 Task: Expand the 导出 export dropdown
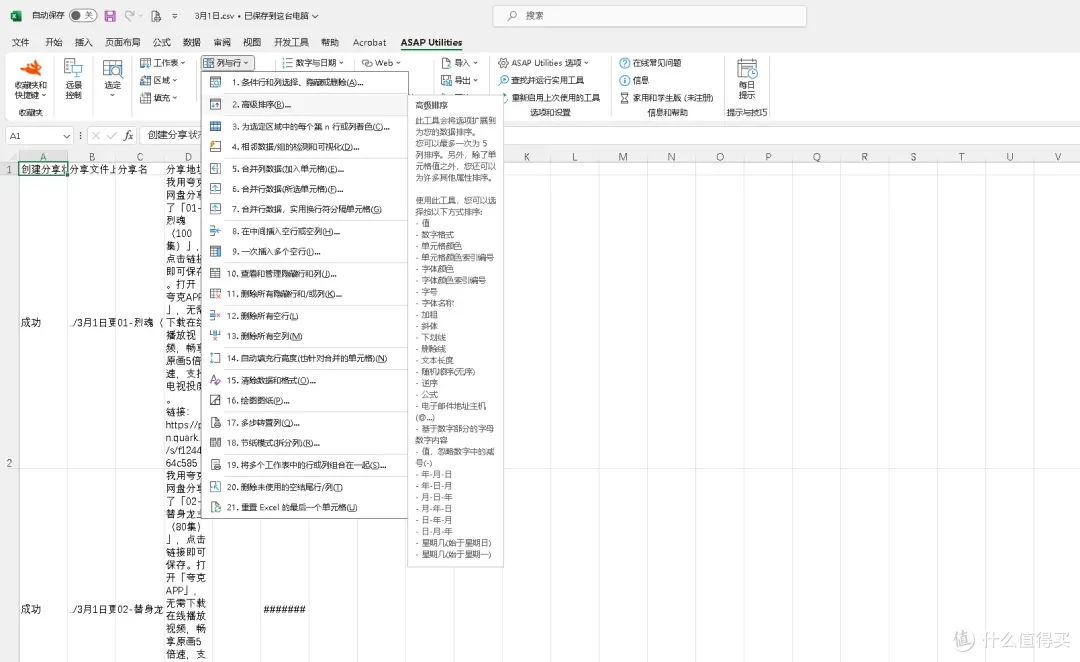(459, 80)
